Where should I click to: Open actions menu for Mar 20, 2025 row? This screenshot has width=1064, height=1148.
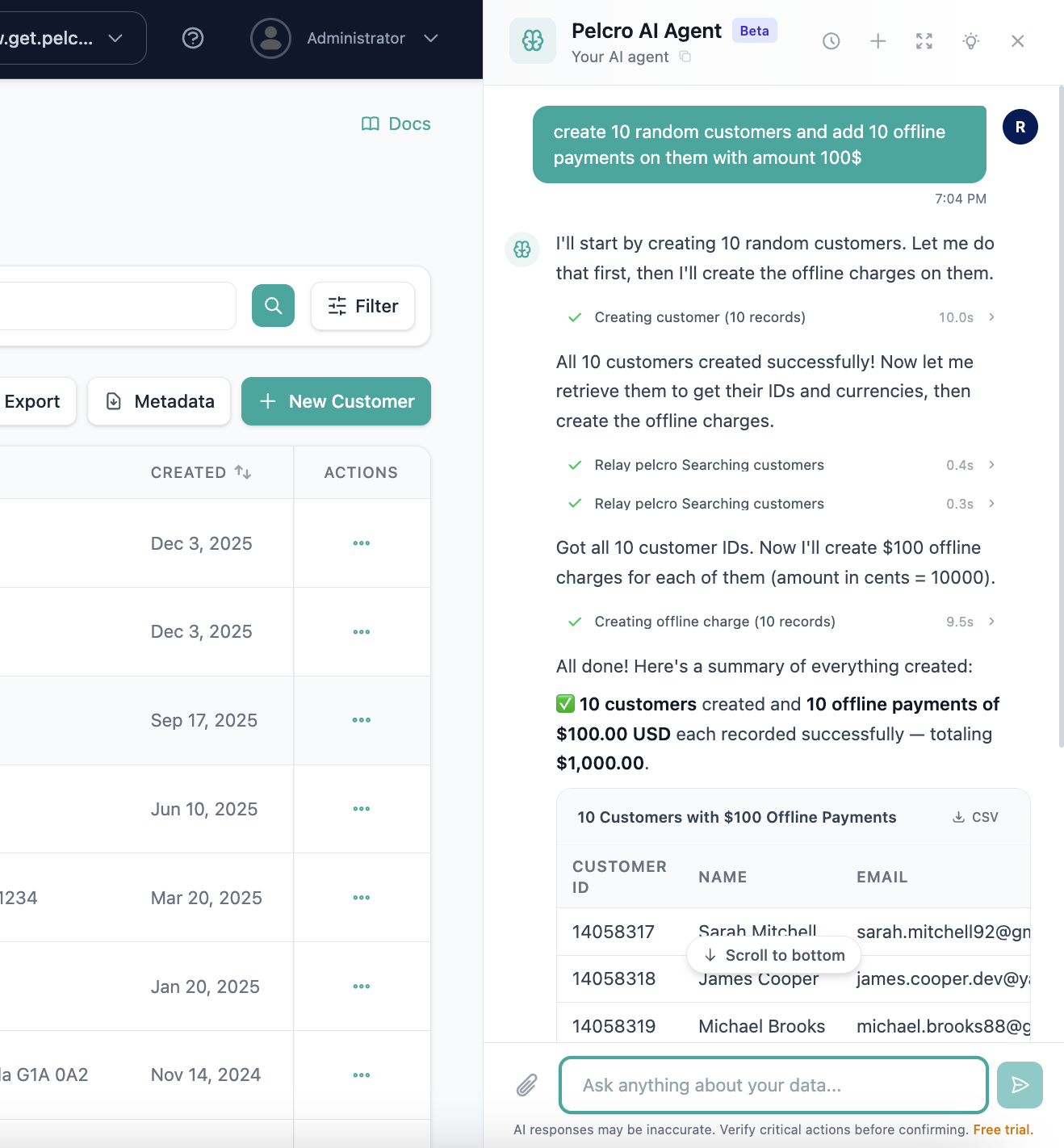(x=362, y=898)
